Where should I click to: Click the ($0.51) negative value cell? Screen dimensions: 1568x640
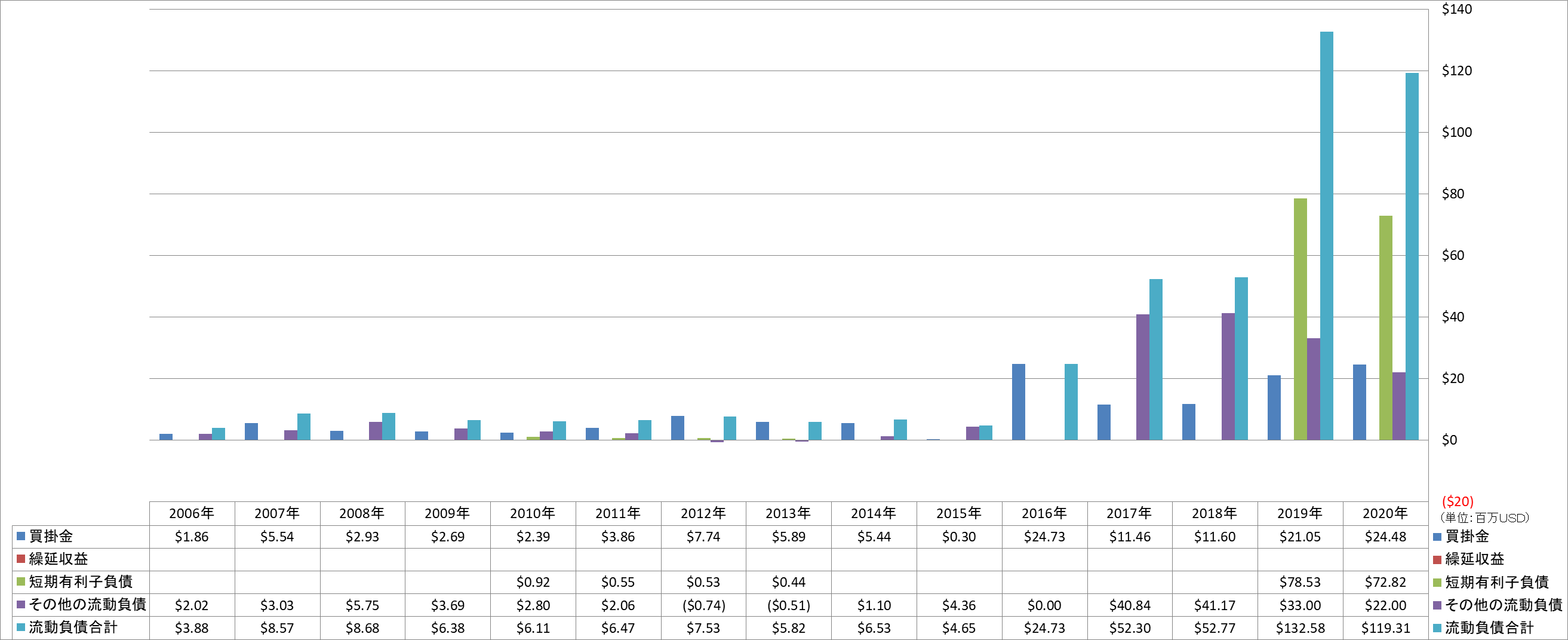coord(788,605)
